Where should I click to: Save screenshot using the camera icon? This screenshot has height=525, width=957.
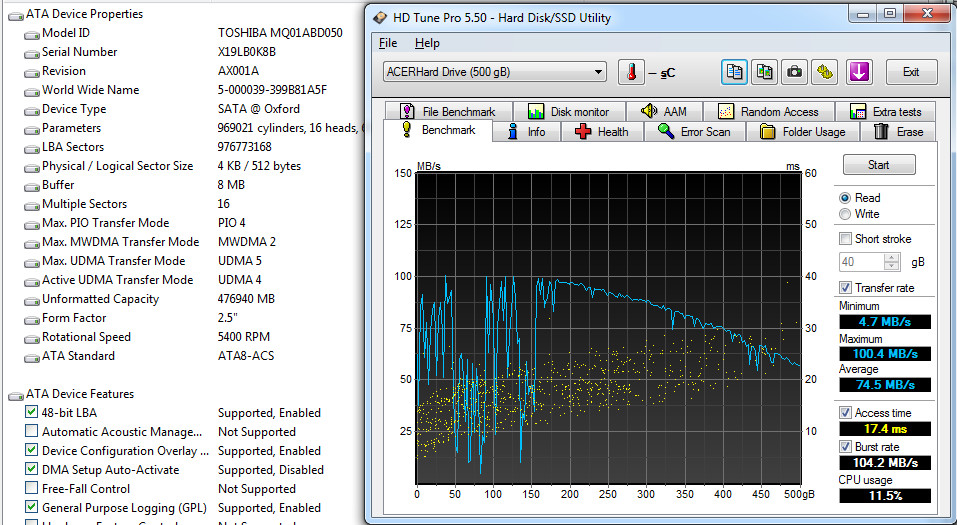[x=794, y=72]
